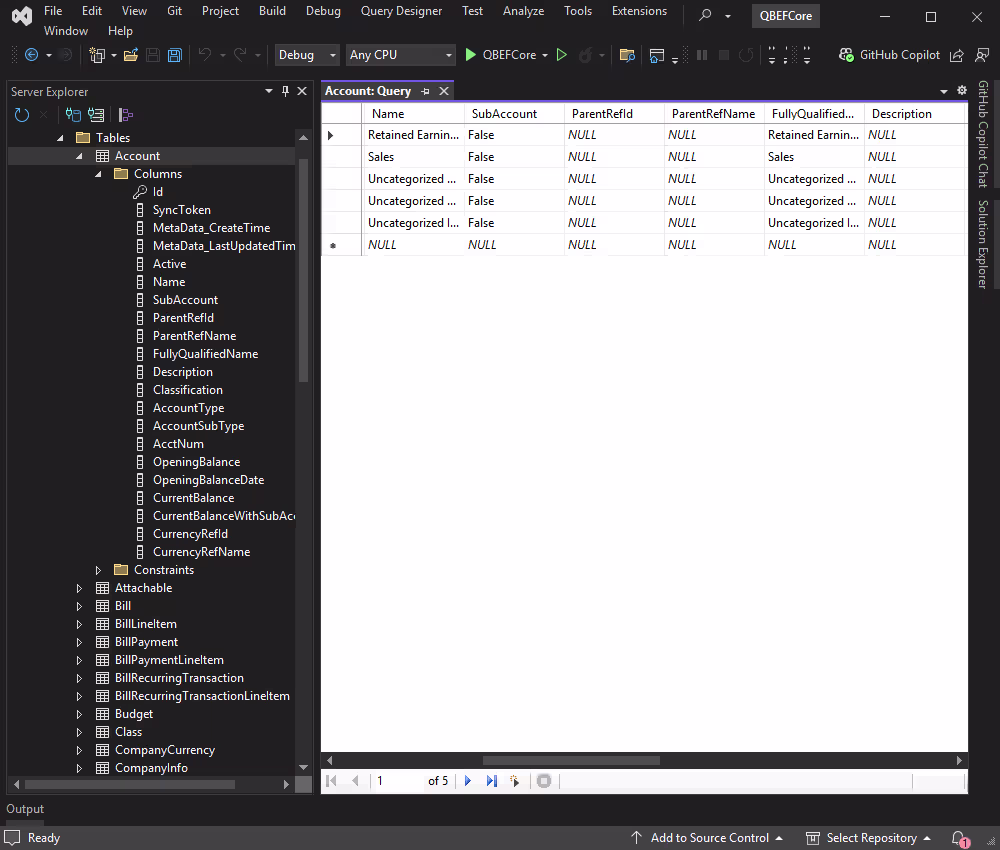Click Start Without Debugging outline play icon
This screenshot has height=850, width=1000.
562,55
